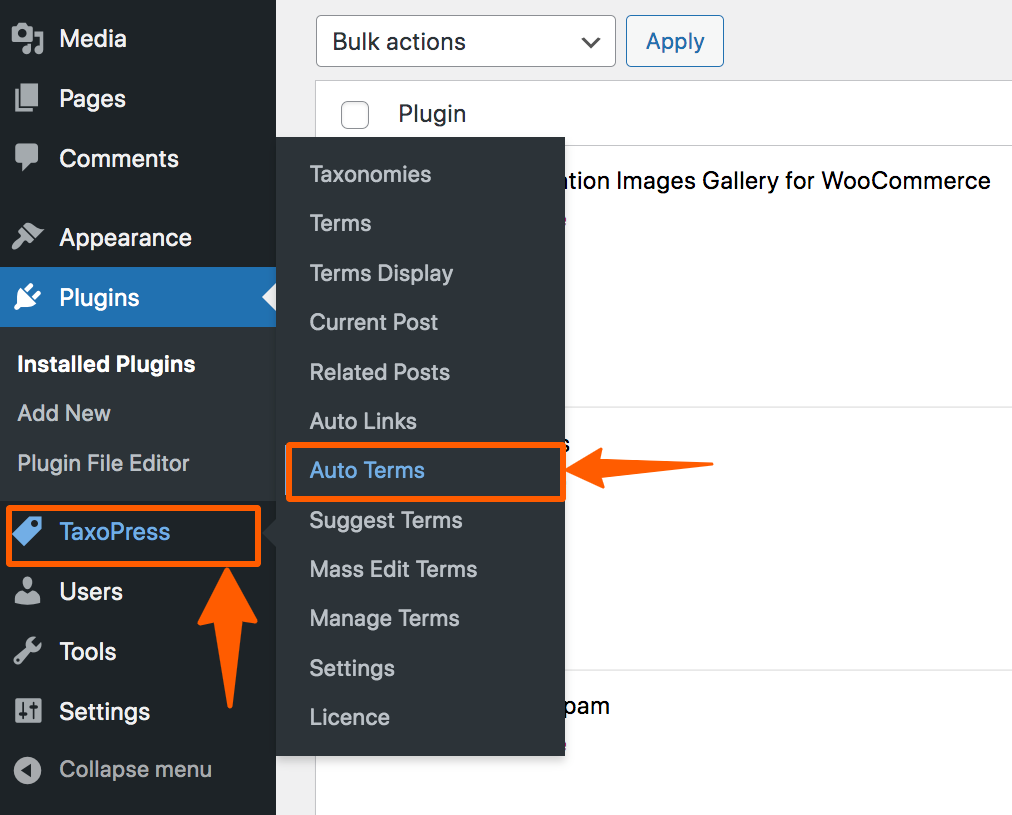
Task: Click the TaxoPress tag icon
Action: pyautogui.click(x=28, y=530)
